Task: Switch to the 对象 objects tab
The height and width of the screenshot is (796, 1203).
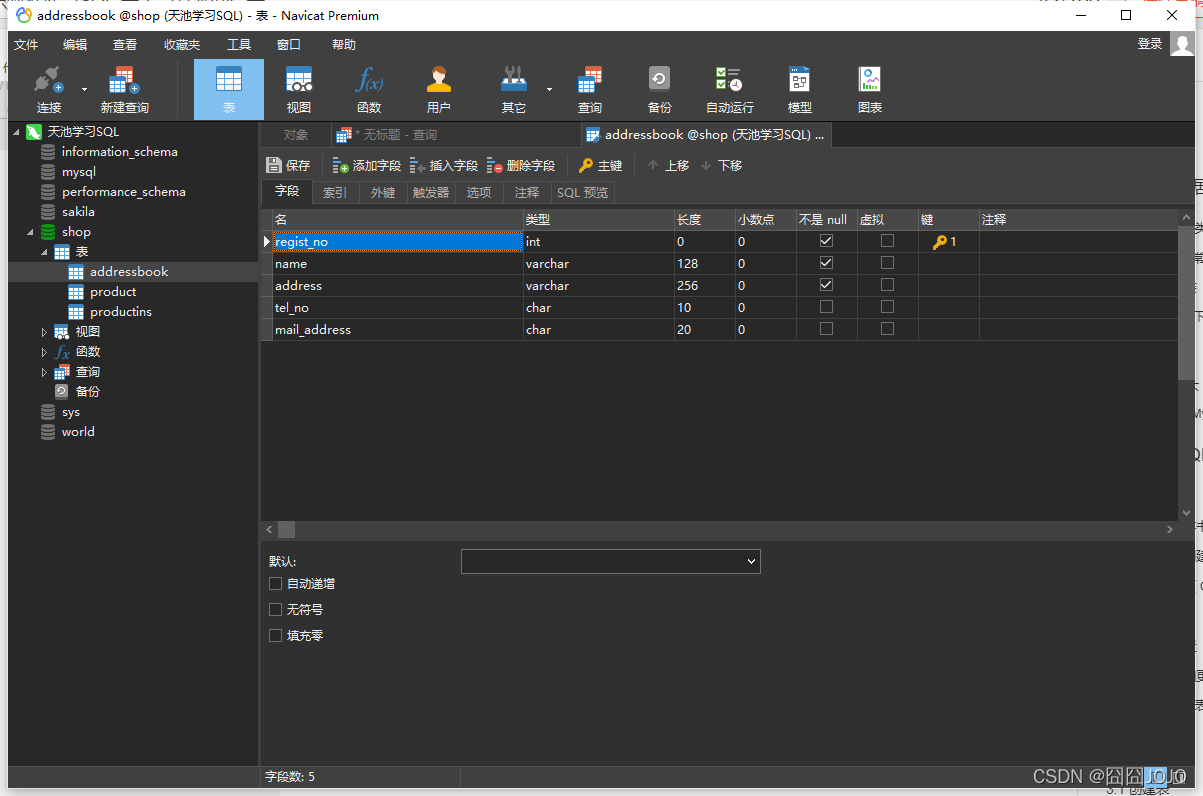Action: click(295, 135)
